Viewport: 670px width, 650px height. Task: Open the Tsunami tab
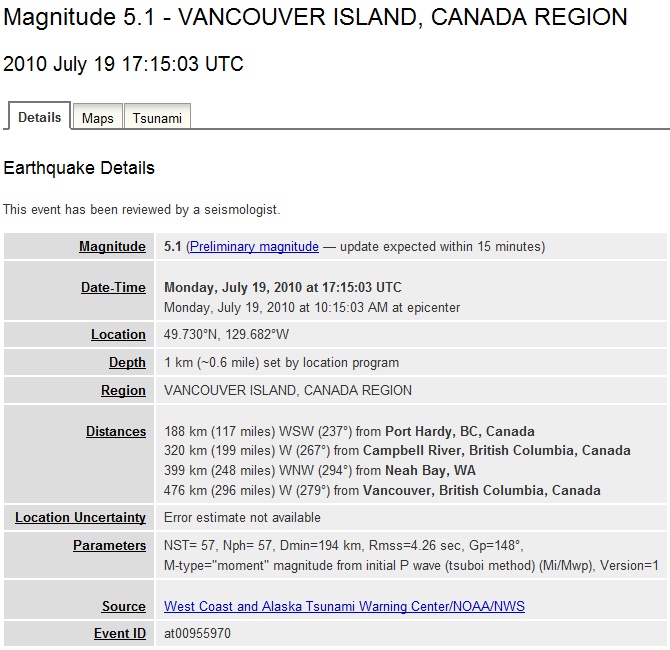(157, 116)
